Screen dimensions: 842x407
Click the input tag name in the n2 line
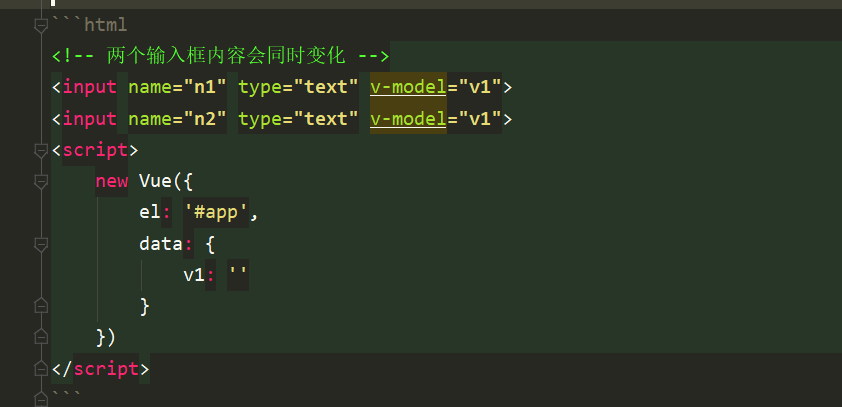90,119
